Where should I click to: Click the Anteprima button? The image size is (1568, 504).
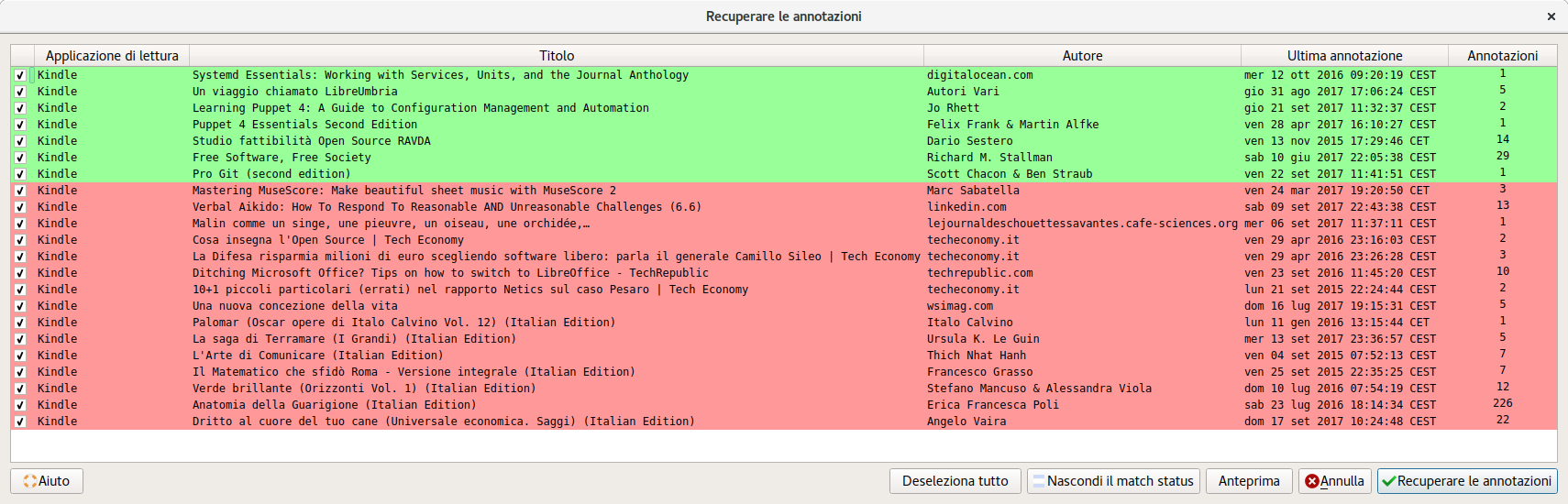click(x=1248, y=481)
